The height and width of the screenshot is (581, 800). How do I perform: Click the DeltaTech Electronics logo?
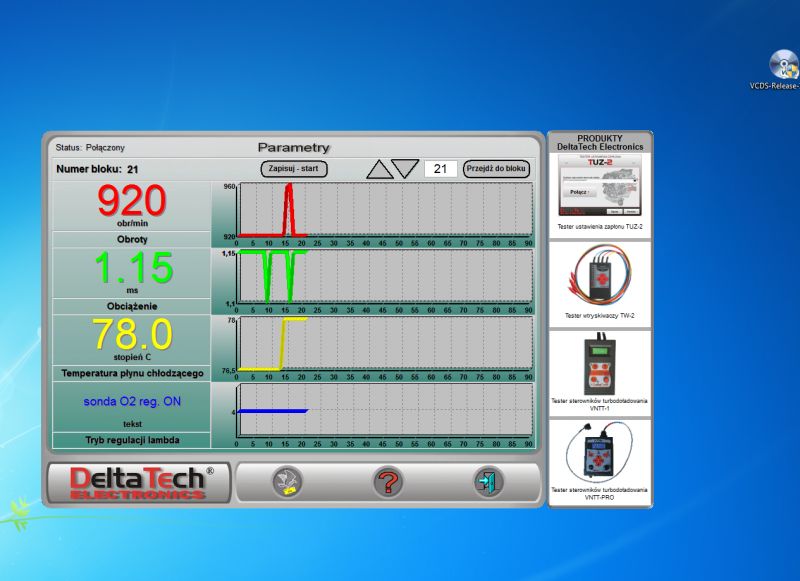139,483
